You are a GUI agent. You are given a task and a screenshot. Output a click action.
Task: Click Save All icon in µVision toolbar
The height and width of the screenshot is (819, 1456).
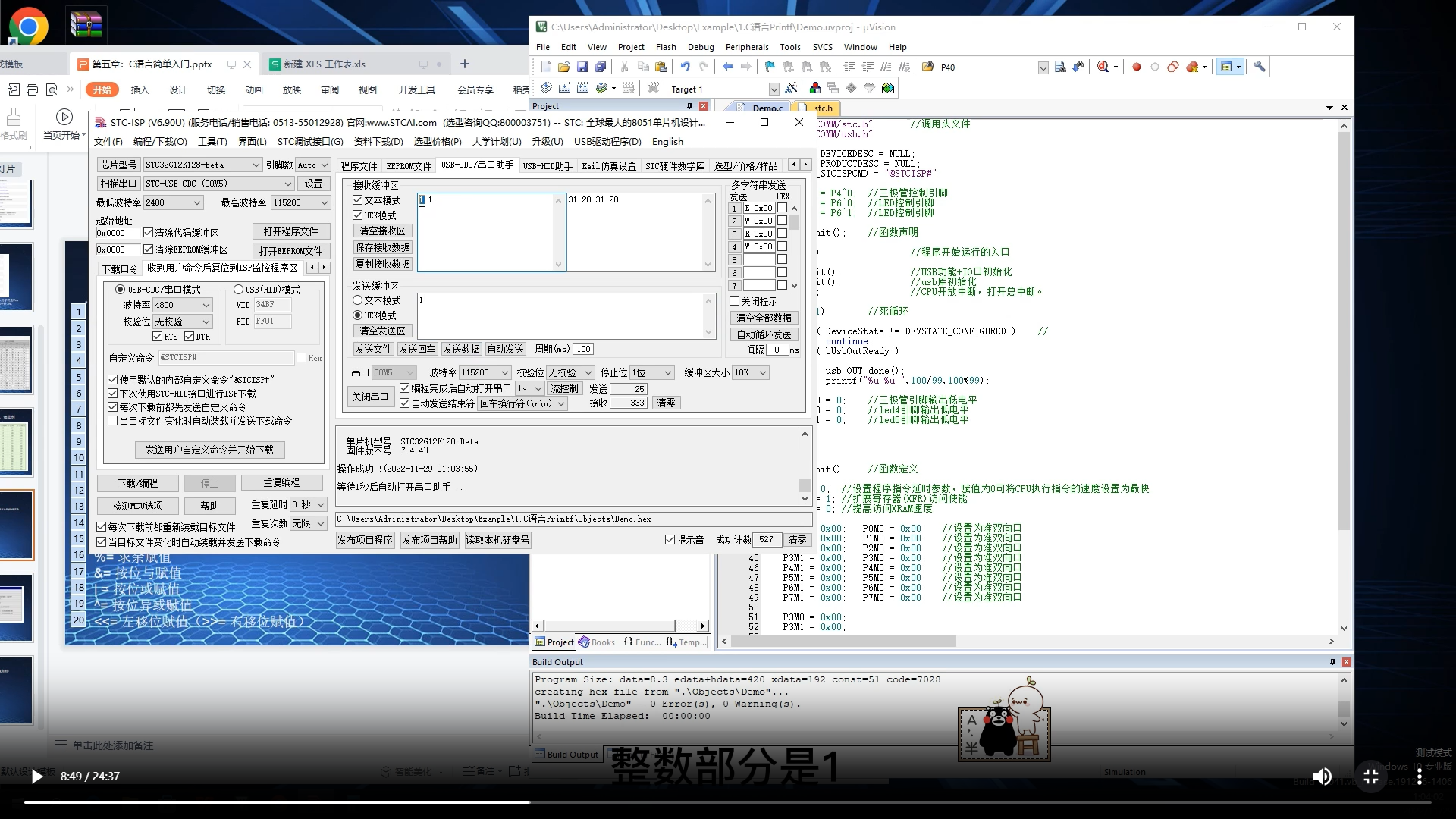click(x=601, y=67)
